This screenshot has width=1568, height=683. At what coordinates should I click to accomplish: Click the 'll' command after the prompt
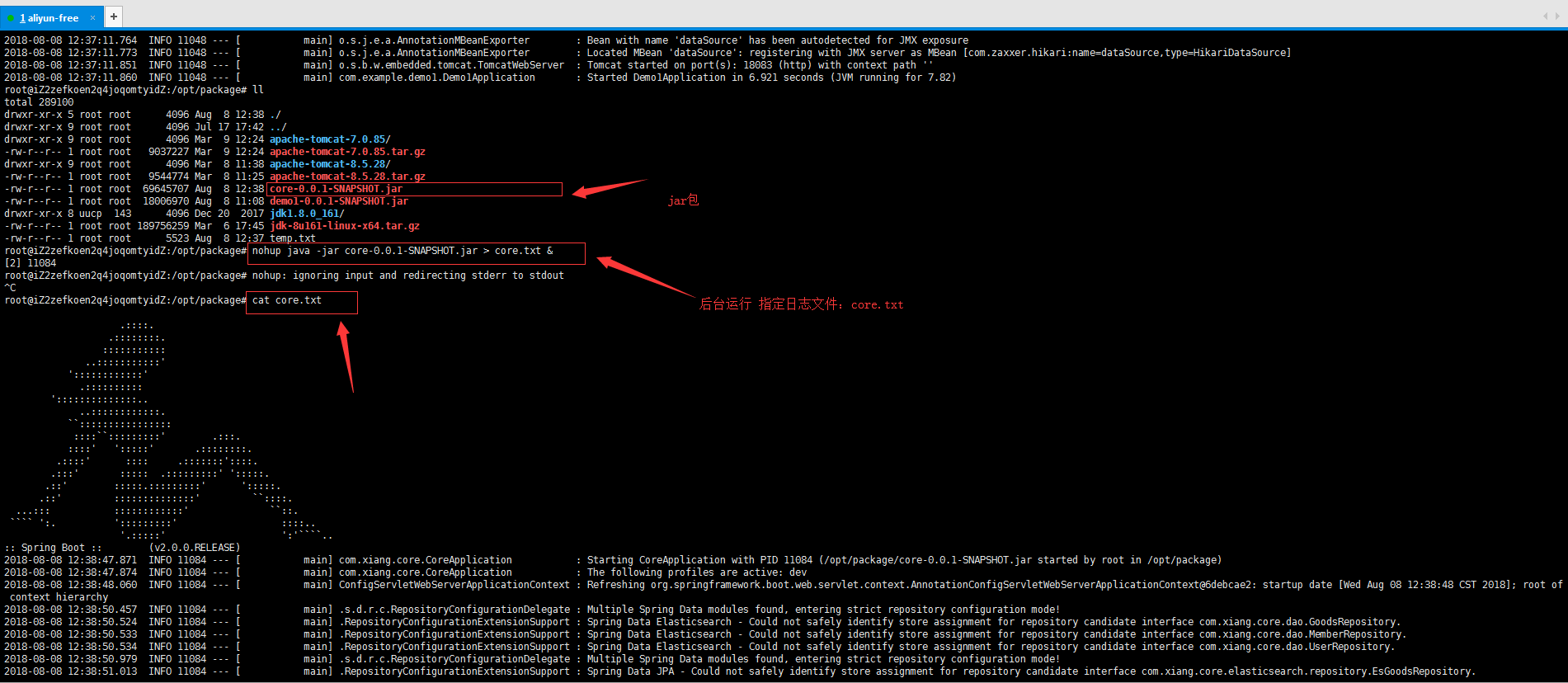(258, 90)
